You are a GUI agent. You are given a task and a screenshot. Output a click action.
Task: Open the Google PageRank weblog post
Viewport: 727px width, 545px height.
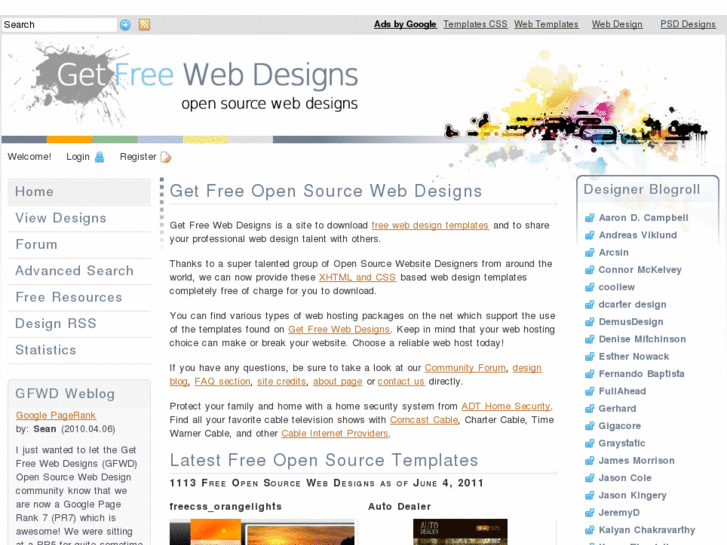click(56, 416)
